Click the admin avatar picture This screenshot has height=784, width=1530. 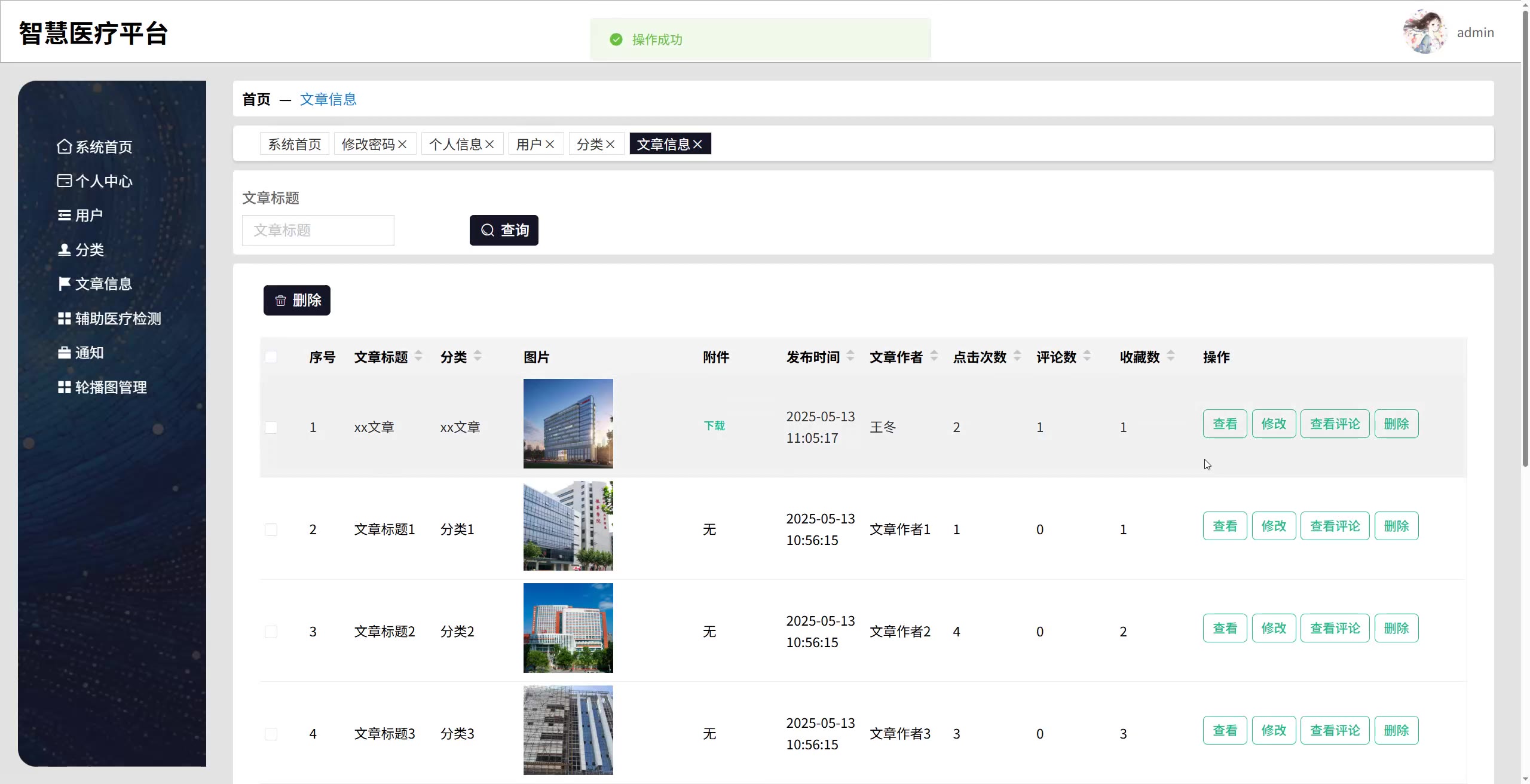[1425, 32]
